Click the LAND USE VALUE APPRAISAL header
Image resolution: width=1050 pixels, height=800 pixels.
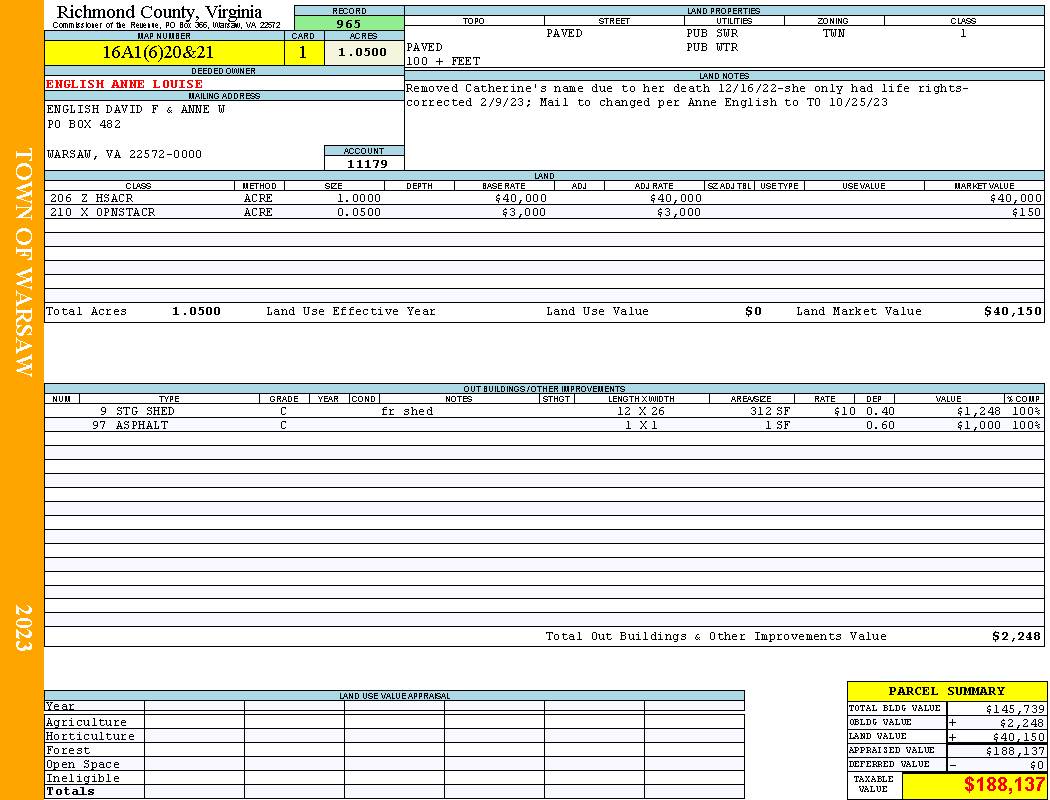[x=394, y=696]
